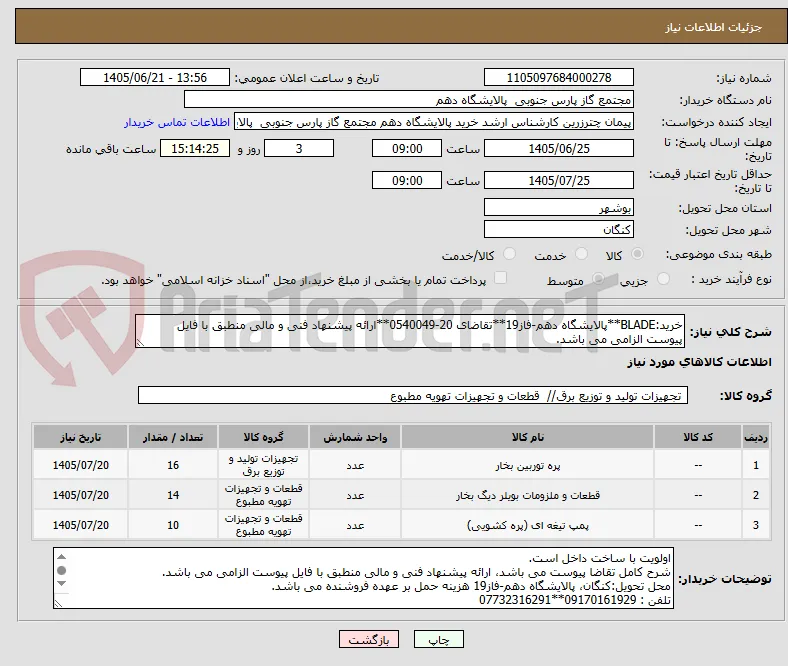
Task: Toggle the اسناد خزانه اسلامی payment checkbox
Action: click(x=500, y=278)
